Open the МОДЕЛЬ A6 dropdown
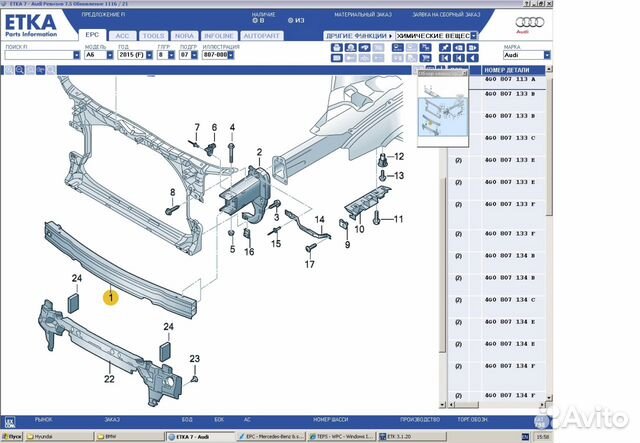The width and height of the screenshot is (640, 443). point(110,55)
